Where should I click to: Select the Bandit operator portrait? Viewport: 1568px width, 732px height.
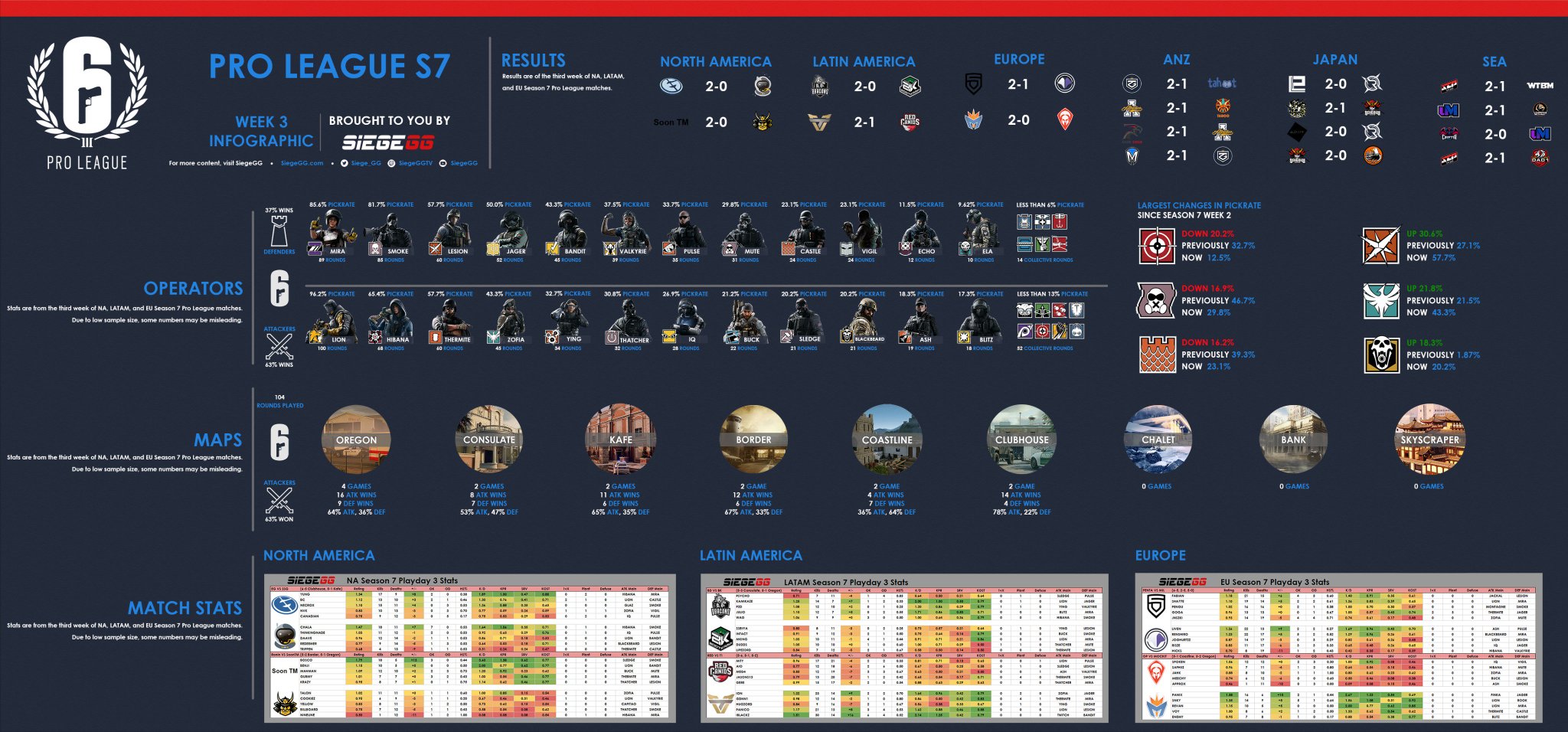(568, 233)
